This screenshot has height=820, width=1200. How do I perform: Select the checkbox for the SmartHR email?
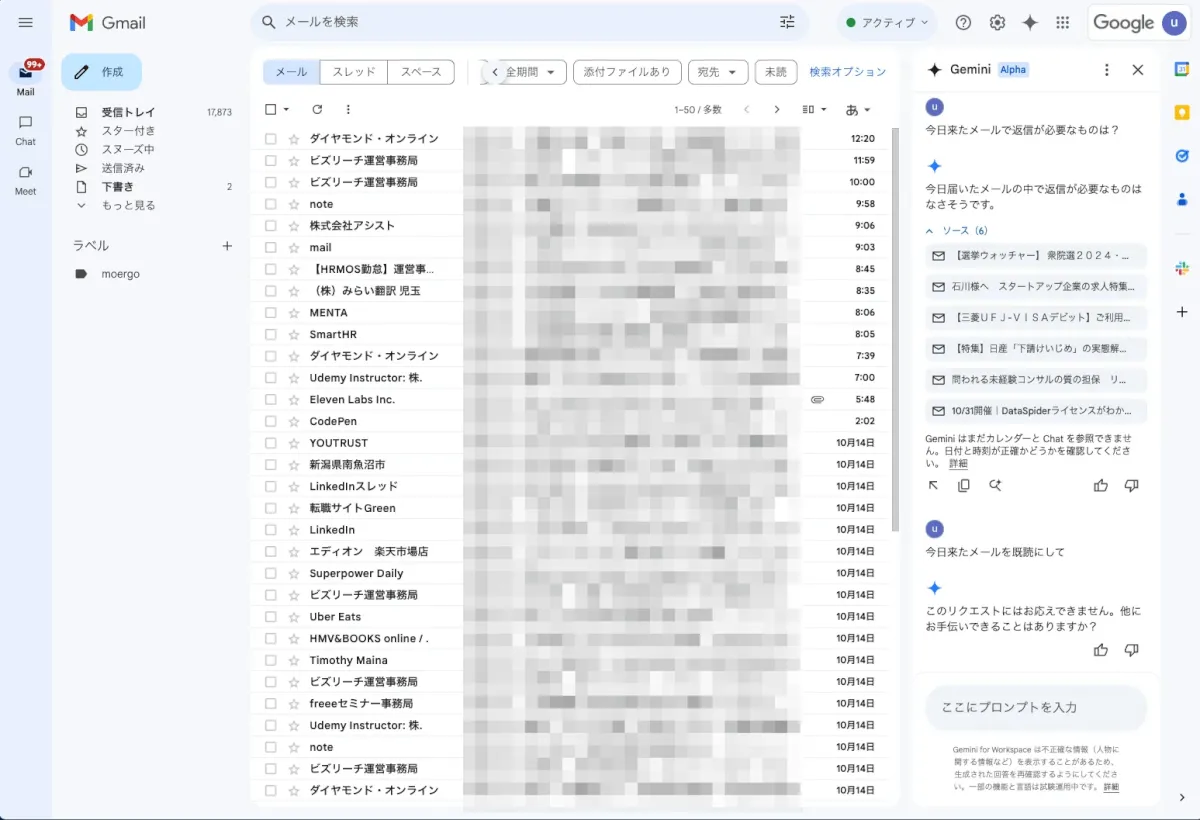[x=270, y=334]
